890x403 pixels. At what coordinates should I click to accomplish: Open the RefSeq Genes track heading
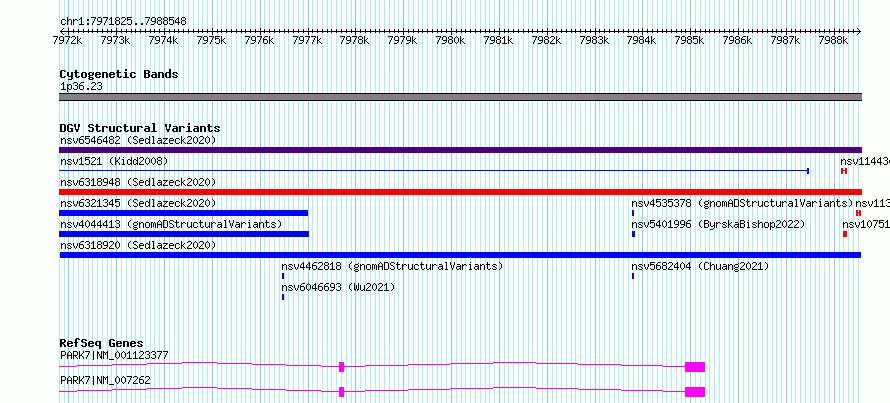tap(102, 343)
